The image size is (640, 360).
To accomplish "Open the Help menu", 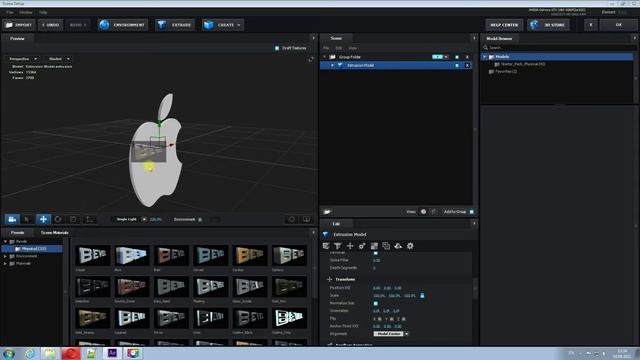I will pos(43,13).
